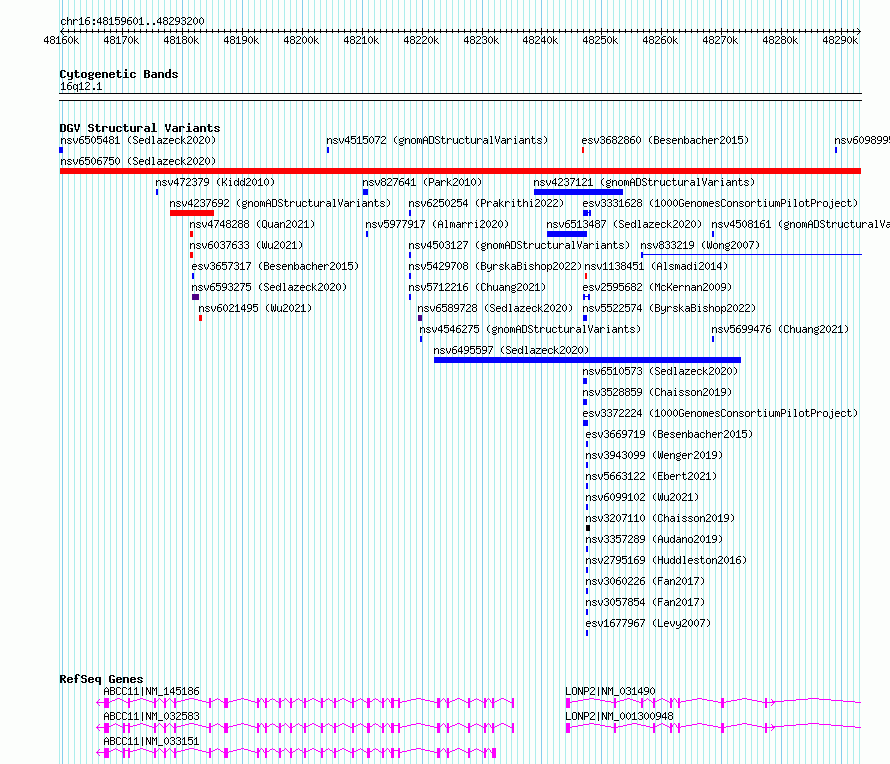Image resolution: width=890 pixels, height=764 pixels.
Task: Select nsv4748288 (Quan2021) label
Action: pyautogui.click(x=252, y=224)
